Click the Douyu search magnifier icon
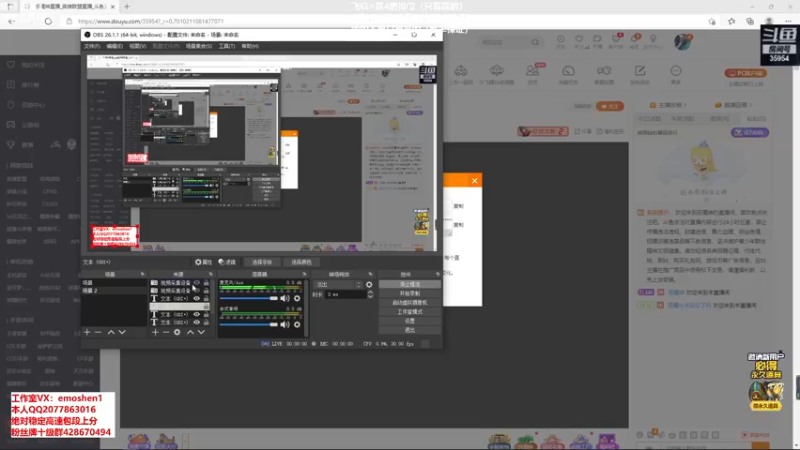 pyautogui.click(x=535, y=42)
